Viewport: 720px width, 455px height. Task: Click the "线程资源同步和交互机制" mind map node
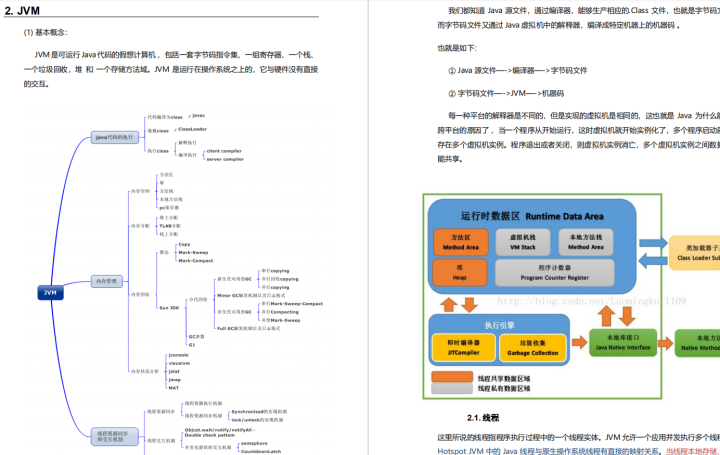[114, 436]
